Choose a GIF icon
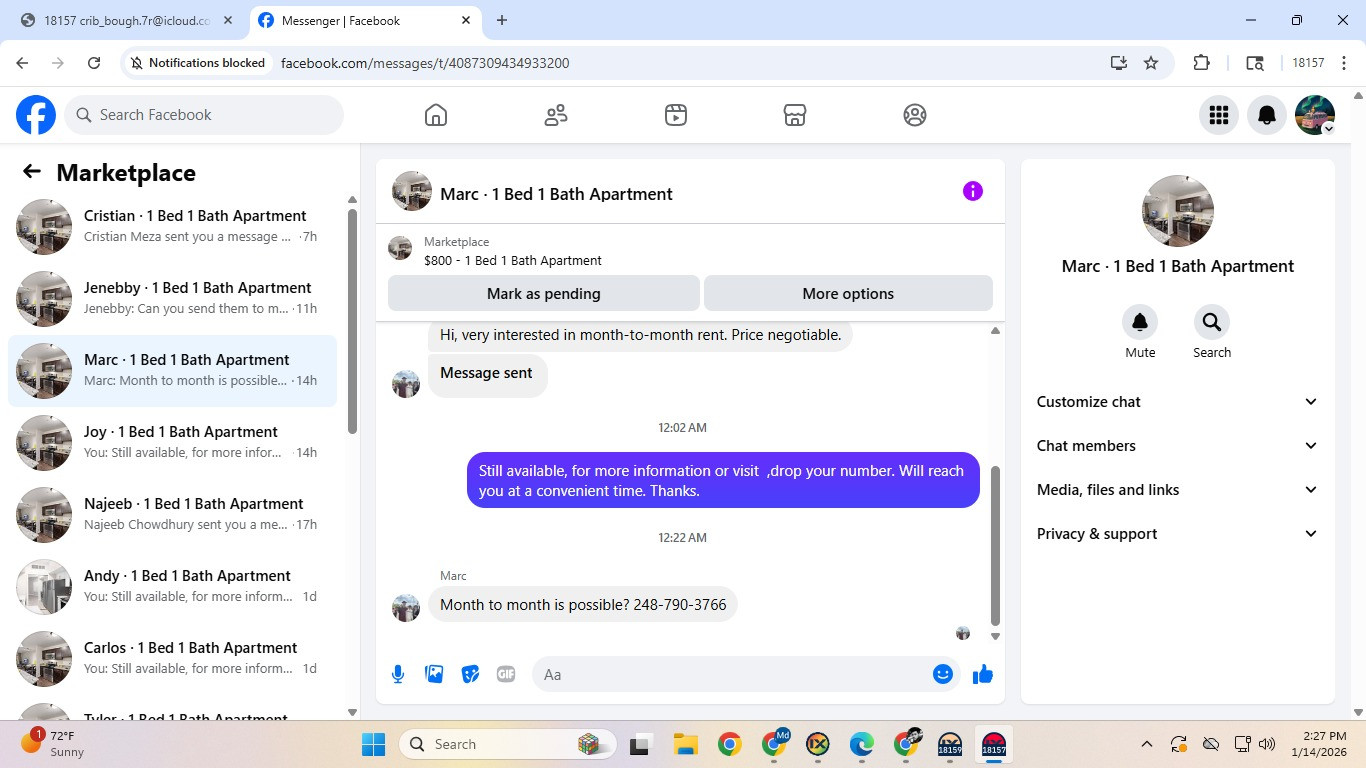This screenshot has width=1366, height=768. 506,674
